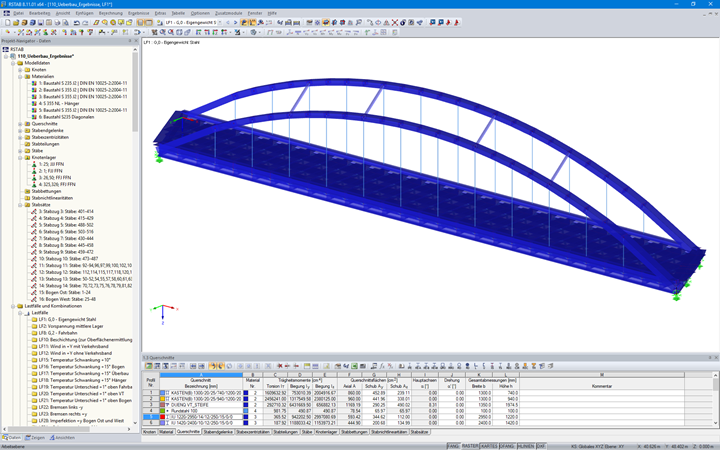Open the Ergebnisse menu
Image resolution: width=720 pixels, height=450 pixels.
tap(139, 13)
